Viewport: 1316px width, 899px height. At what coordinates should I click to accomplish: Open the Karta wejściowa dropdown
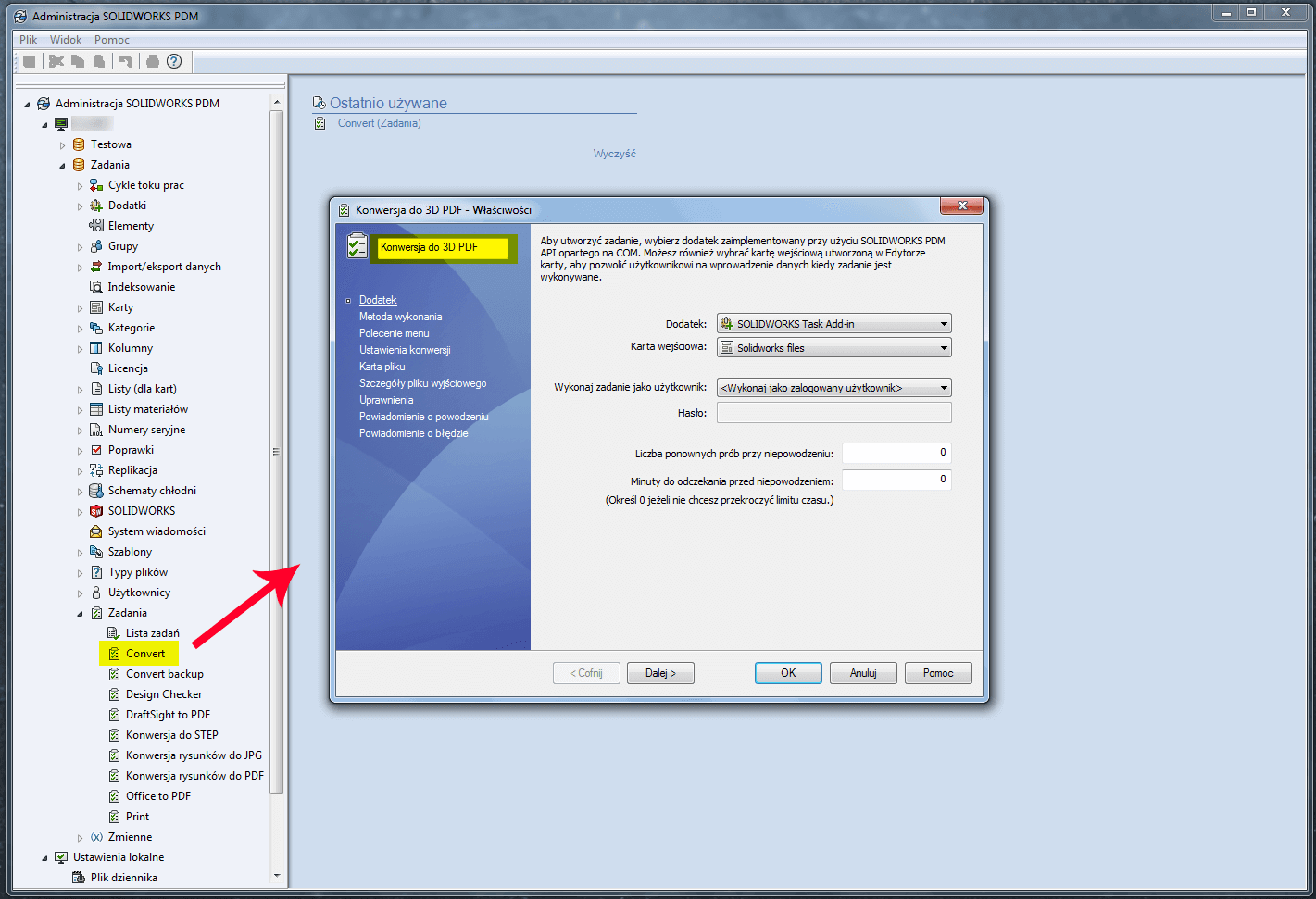[x=833, y=348]
